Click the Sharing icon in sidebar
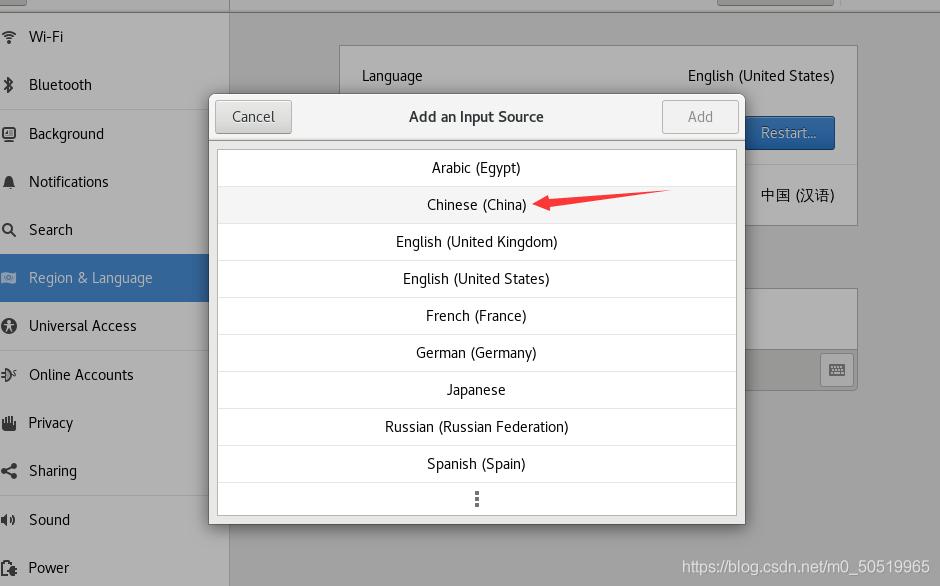The height and width of the screenshot is (586, 940). pyautogui.click(x=8, y=471)
